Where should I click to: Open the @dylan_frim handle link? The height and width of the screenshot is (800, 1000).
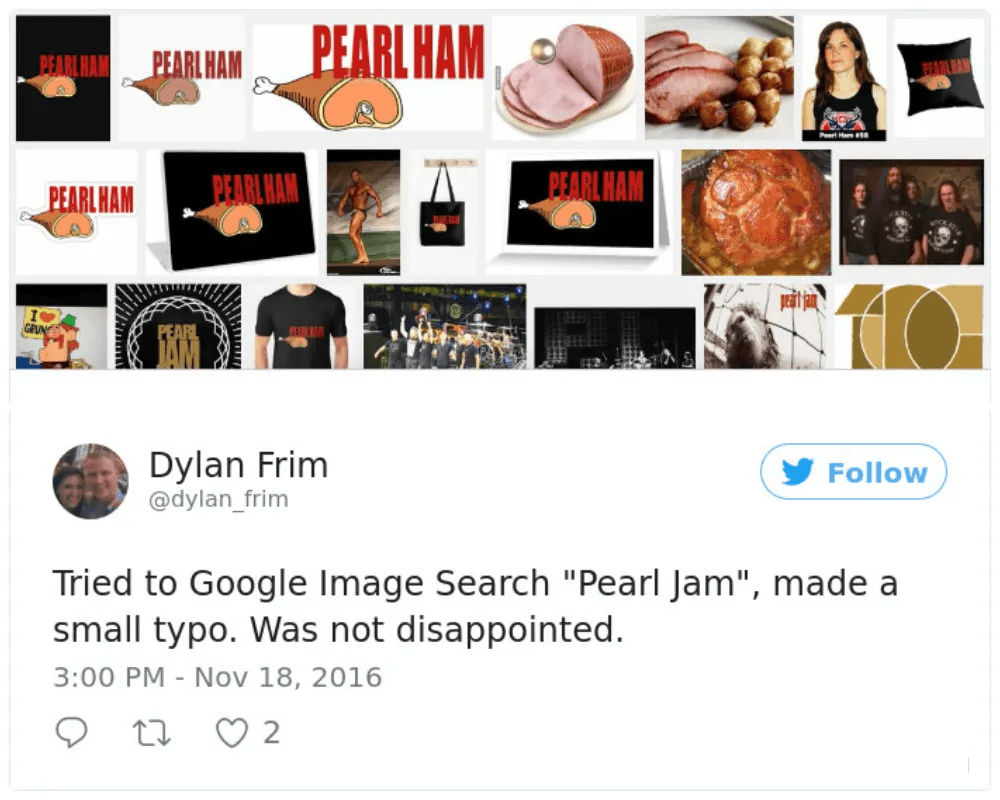[x=219, y=499]
